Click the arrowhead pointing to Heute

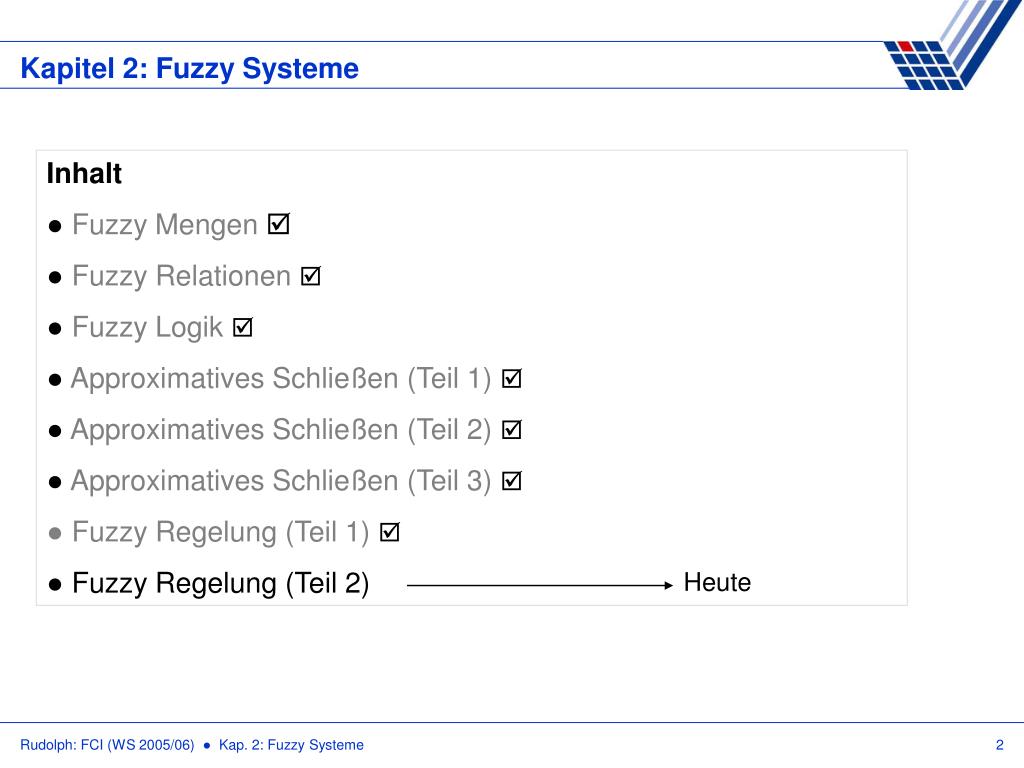(x=667, y=585)
